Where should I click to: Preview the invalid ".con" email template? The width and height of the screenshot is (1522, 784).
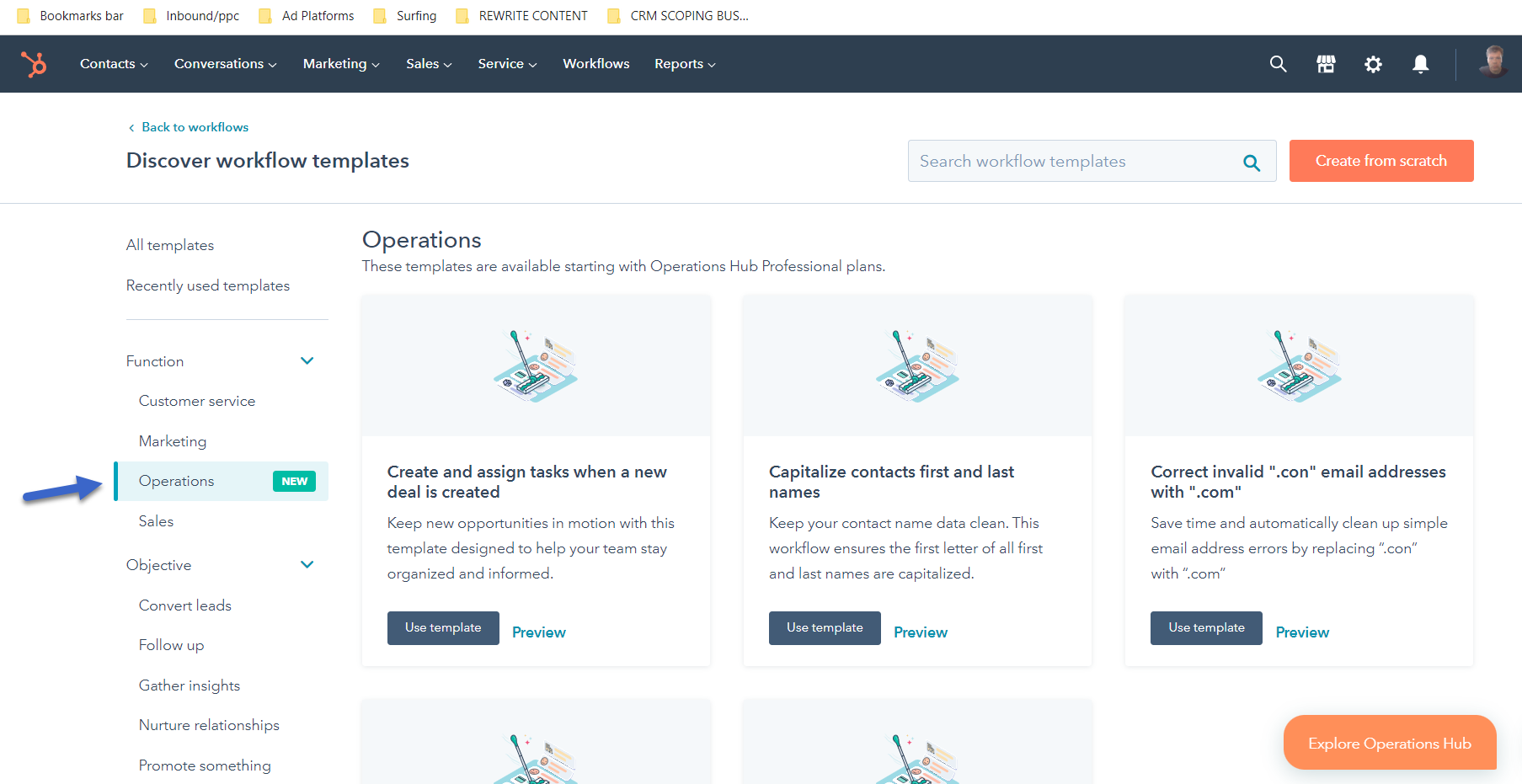(x=1301, y=631)
